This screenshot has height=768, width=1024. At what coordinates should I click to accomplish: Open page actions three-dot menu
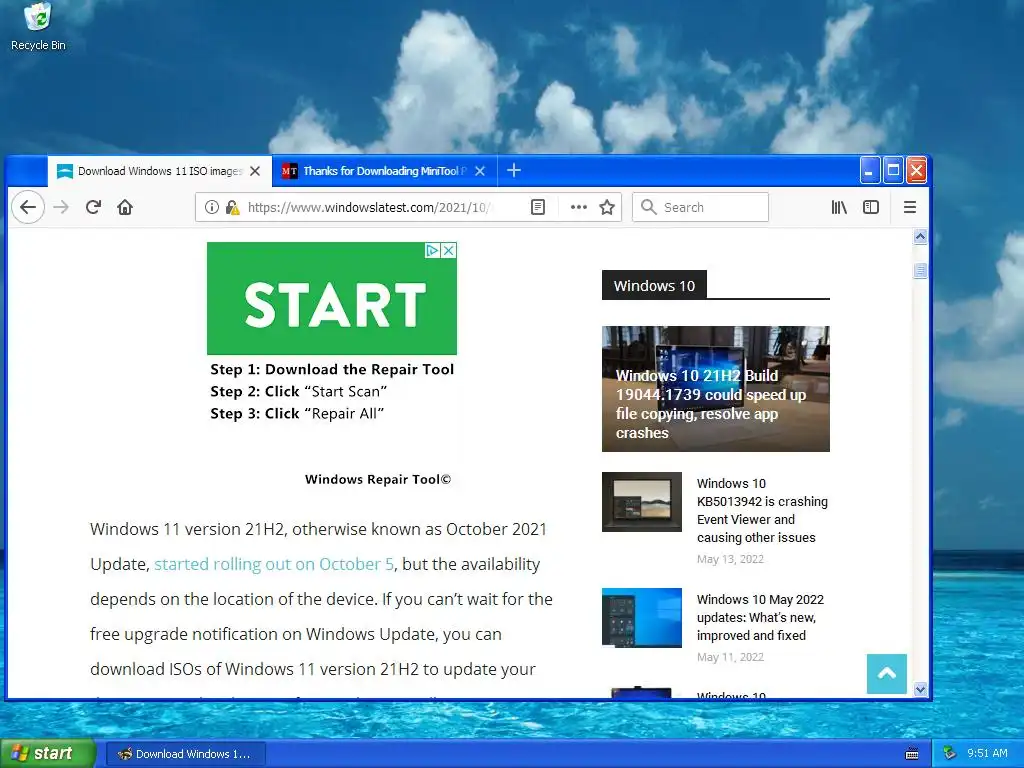tap(579, 207)
